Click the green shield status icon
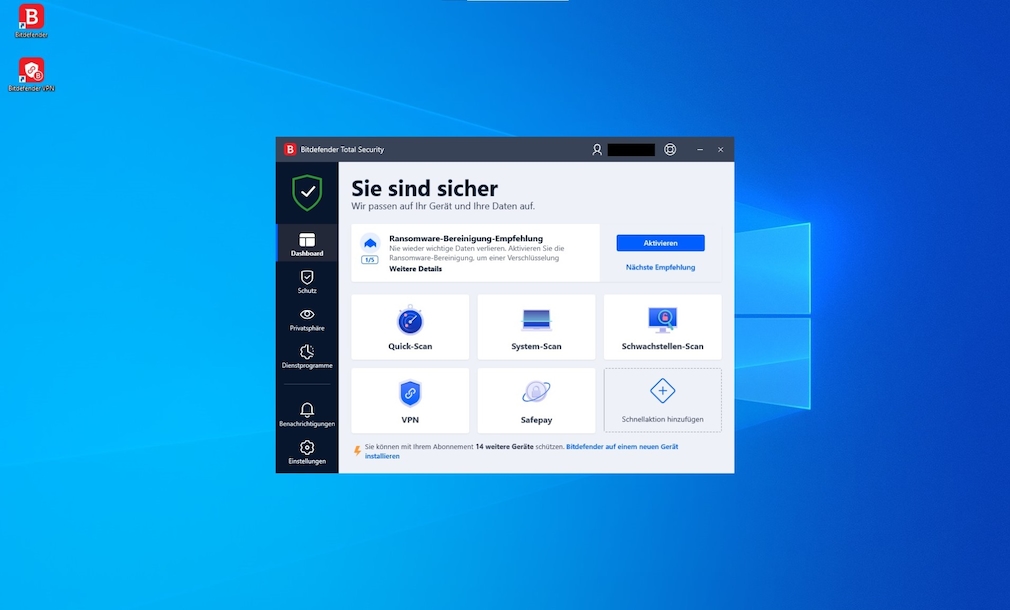The width and height of the screenshot is (1010, 610). tap(307, 191)
